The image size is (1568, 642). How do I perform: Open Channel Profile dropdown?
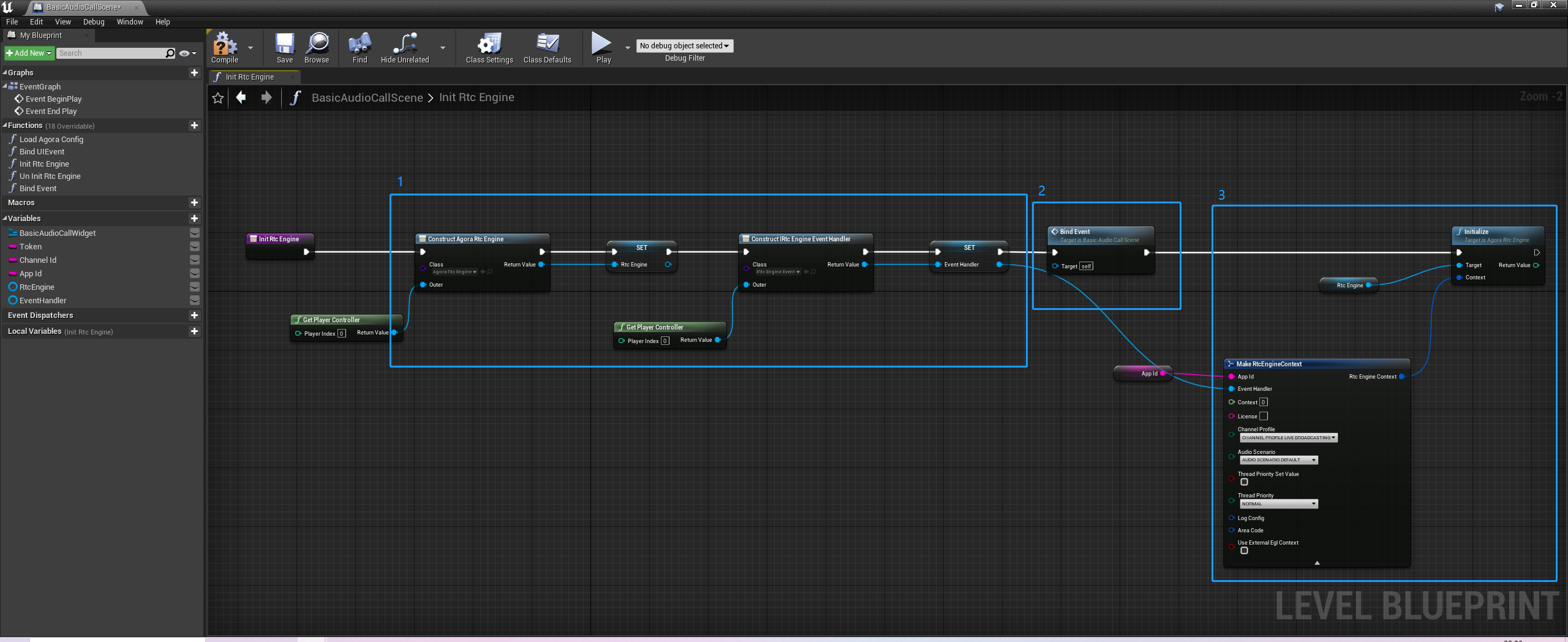point(1288,437)
